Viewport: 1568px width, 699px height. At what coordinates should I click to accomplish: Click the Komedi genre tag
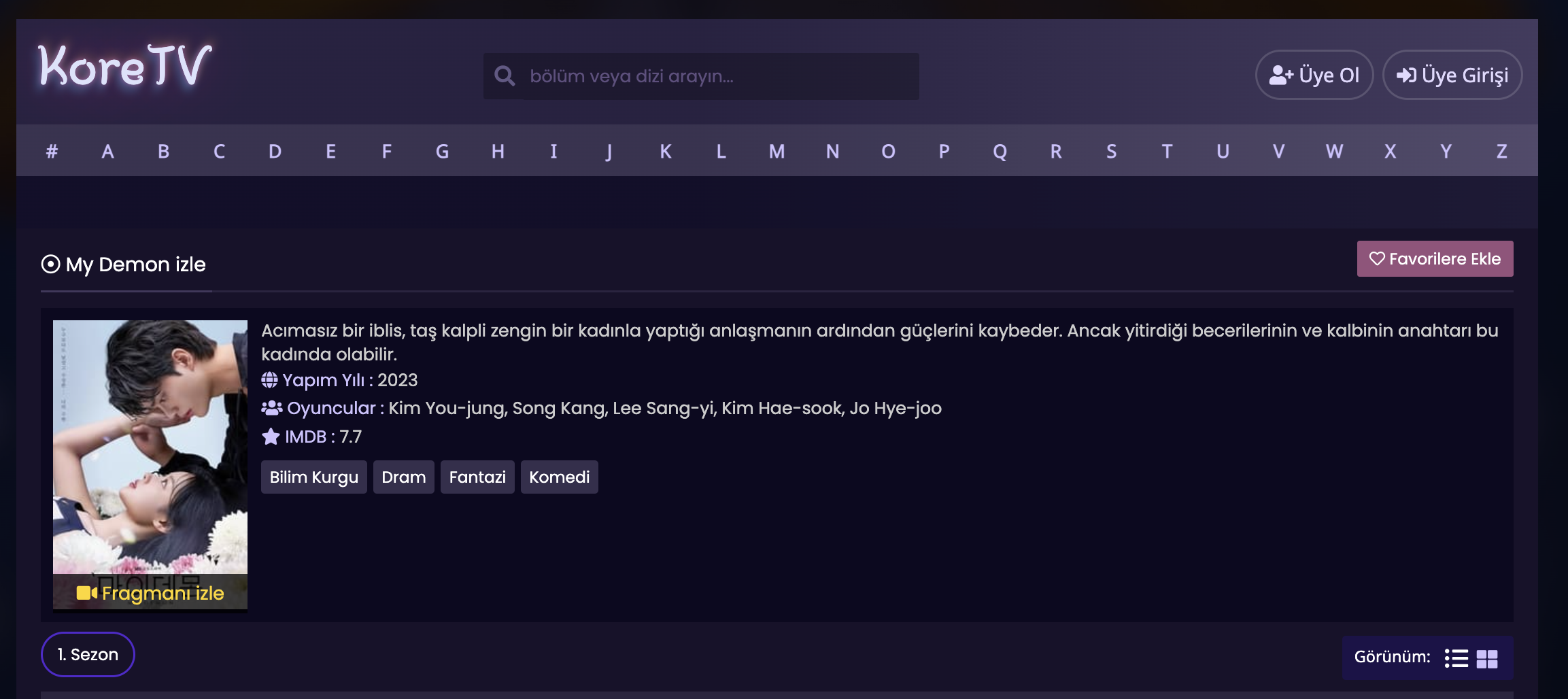[559, 477]
